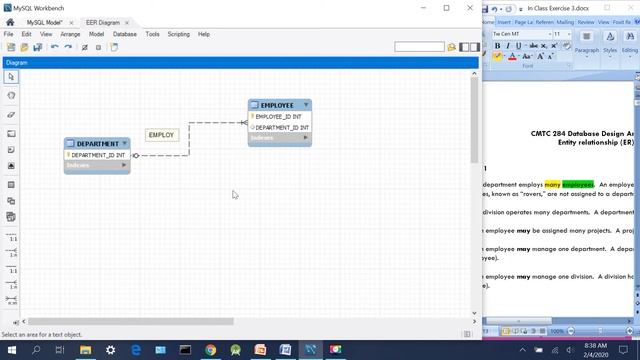This screenshot has width=640, height=360.
Task: Open the font name dropdown in Word
Action: coord(549,34)
